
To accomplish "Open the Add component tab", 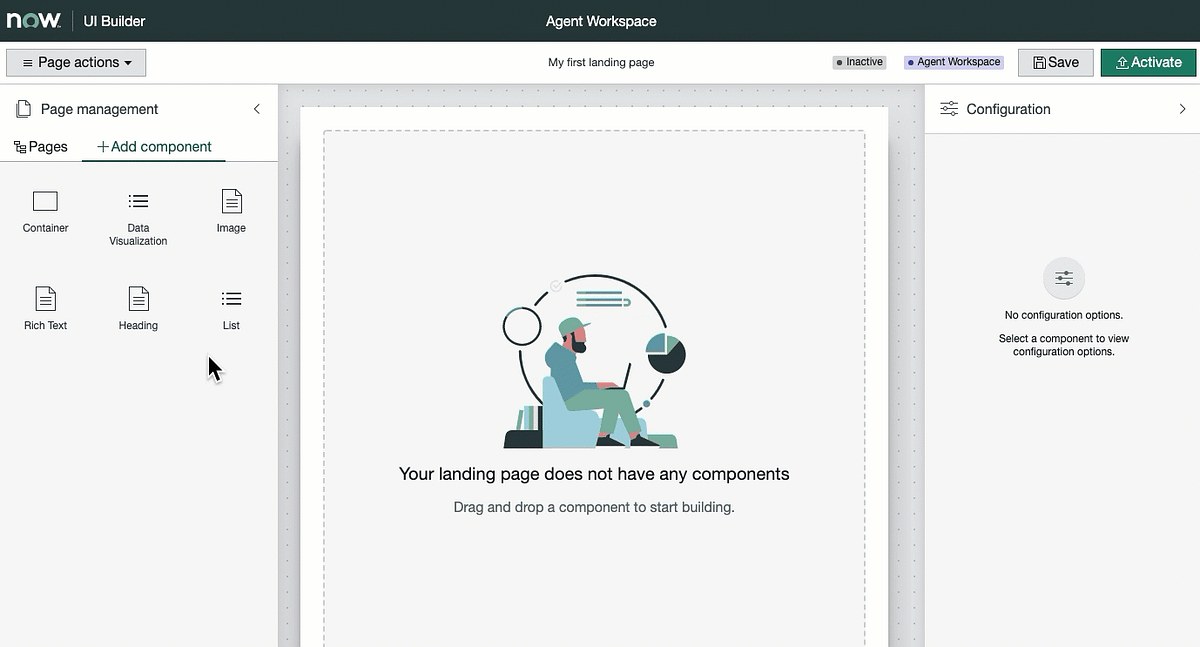I will tap(153, 146).
